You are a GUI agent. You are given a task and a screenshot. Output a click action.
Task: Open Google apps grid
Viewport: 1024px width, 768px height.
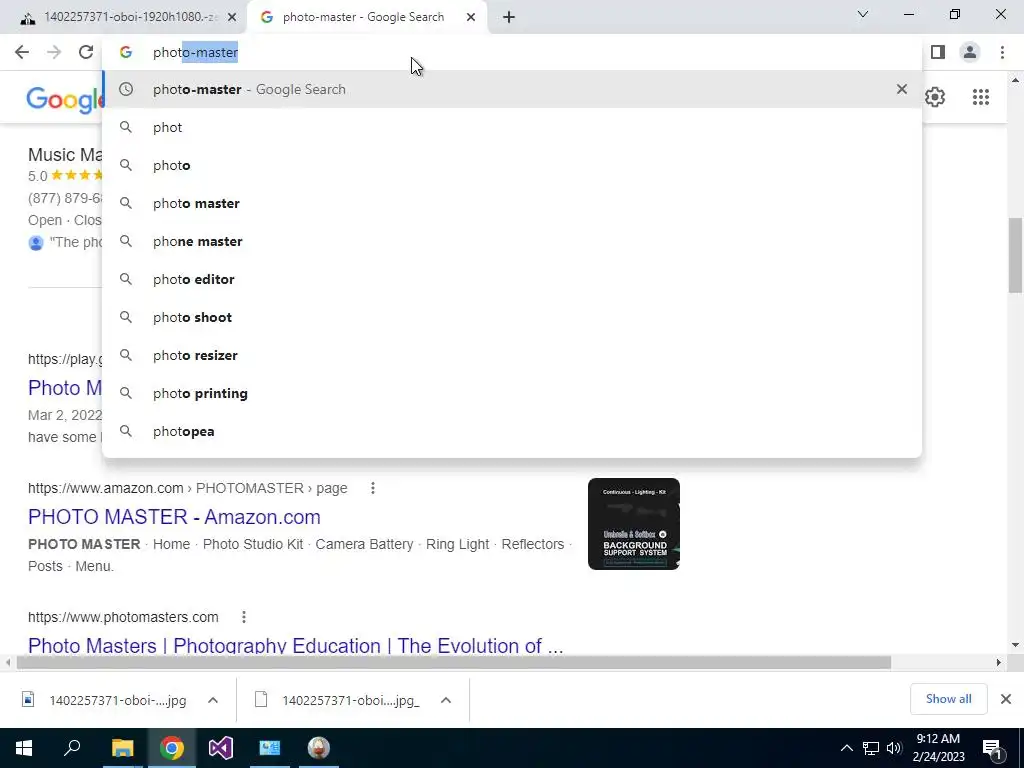[x=980, y=97]
